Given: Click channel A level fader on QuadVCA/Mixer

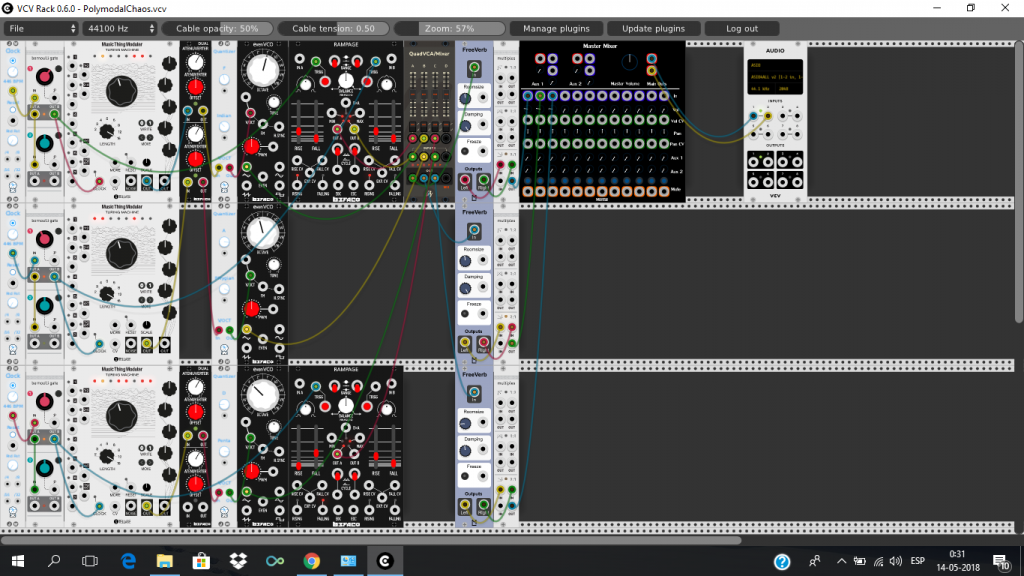Looking at the screenshot, I should point(413,94).
